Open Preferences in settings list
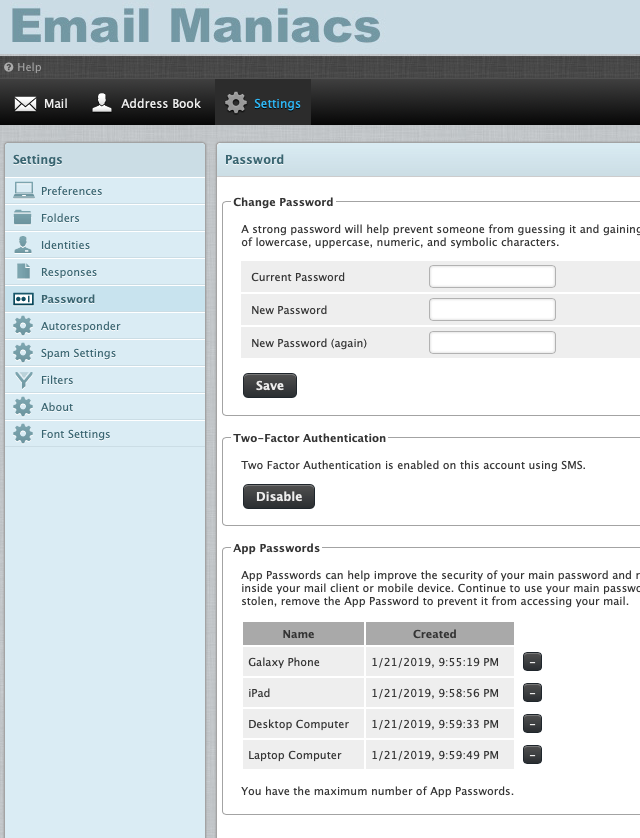This screenshot has width=640, height=838. 105,191
